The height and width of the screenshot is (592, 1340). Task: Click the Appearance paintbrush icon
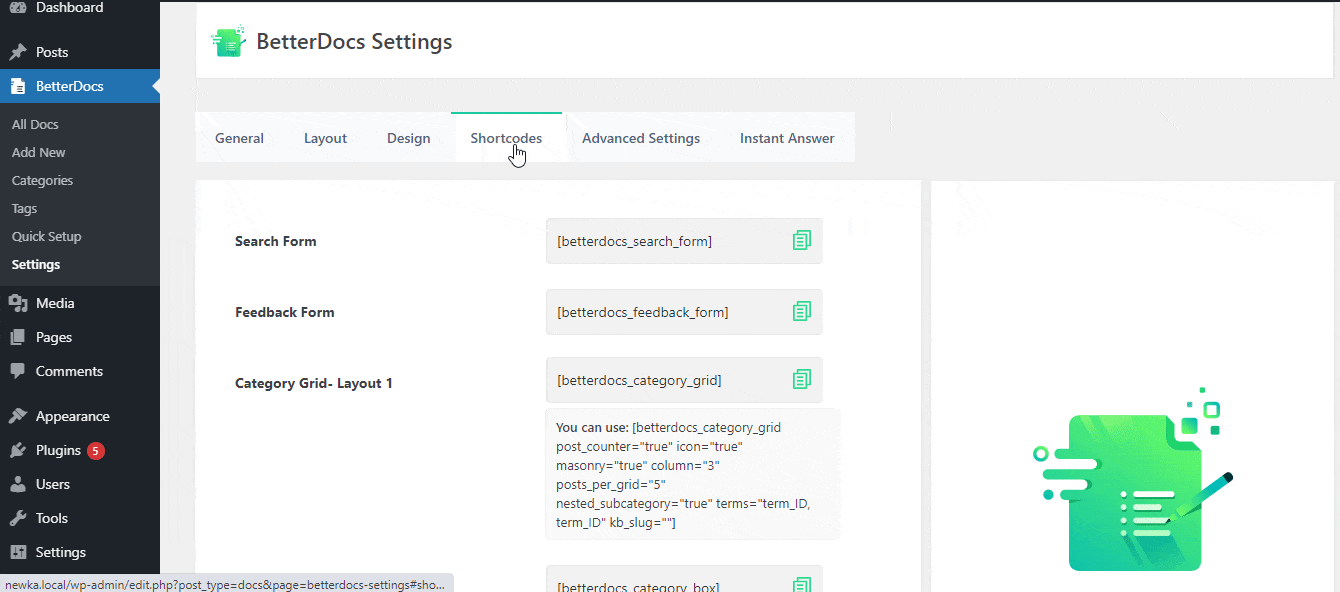tap(18, 416)
